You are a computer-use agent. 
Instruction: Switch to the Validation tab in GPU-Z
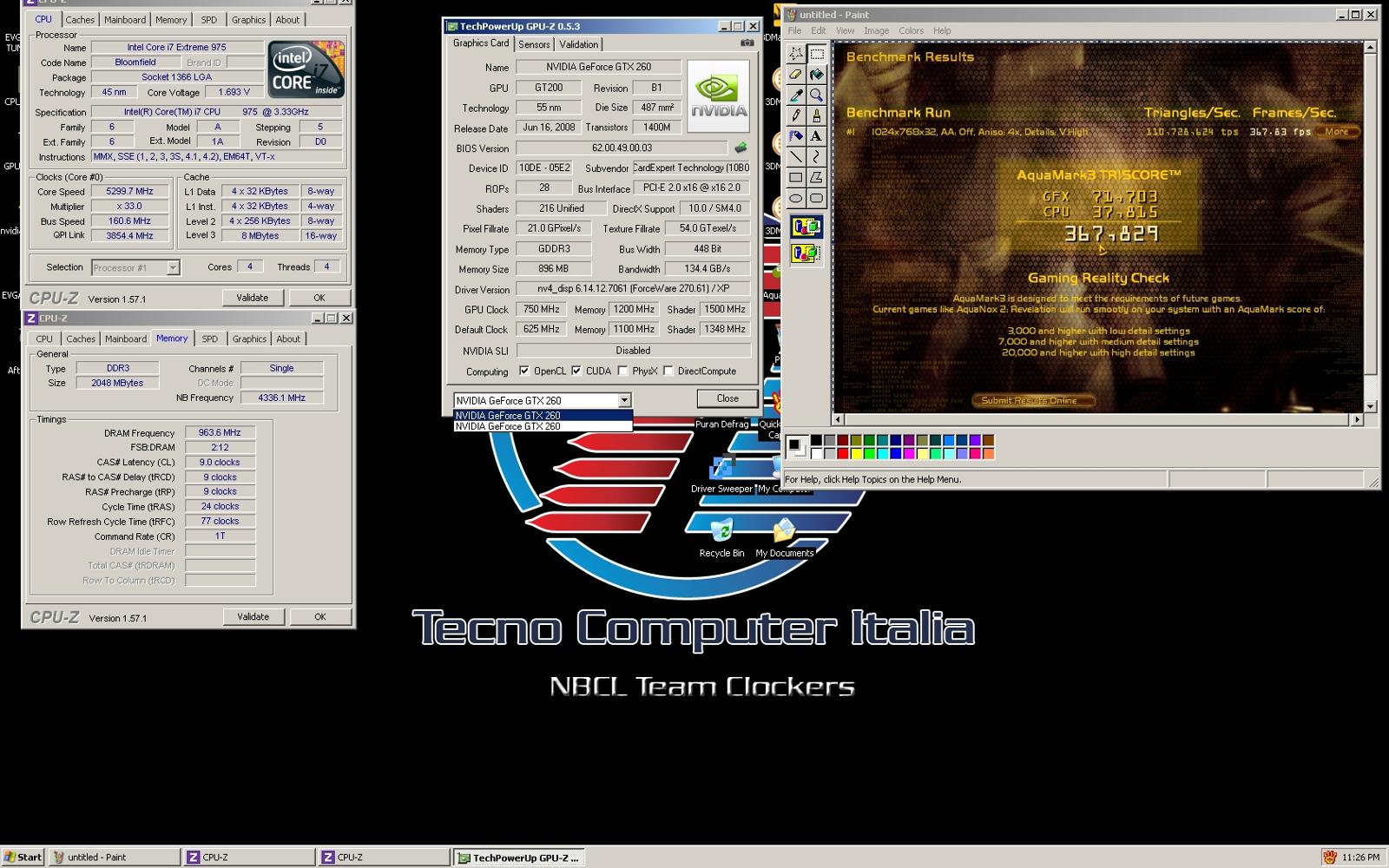[578, 44]
